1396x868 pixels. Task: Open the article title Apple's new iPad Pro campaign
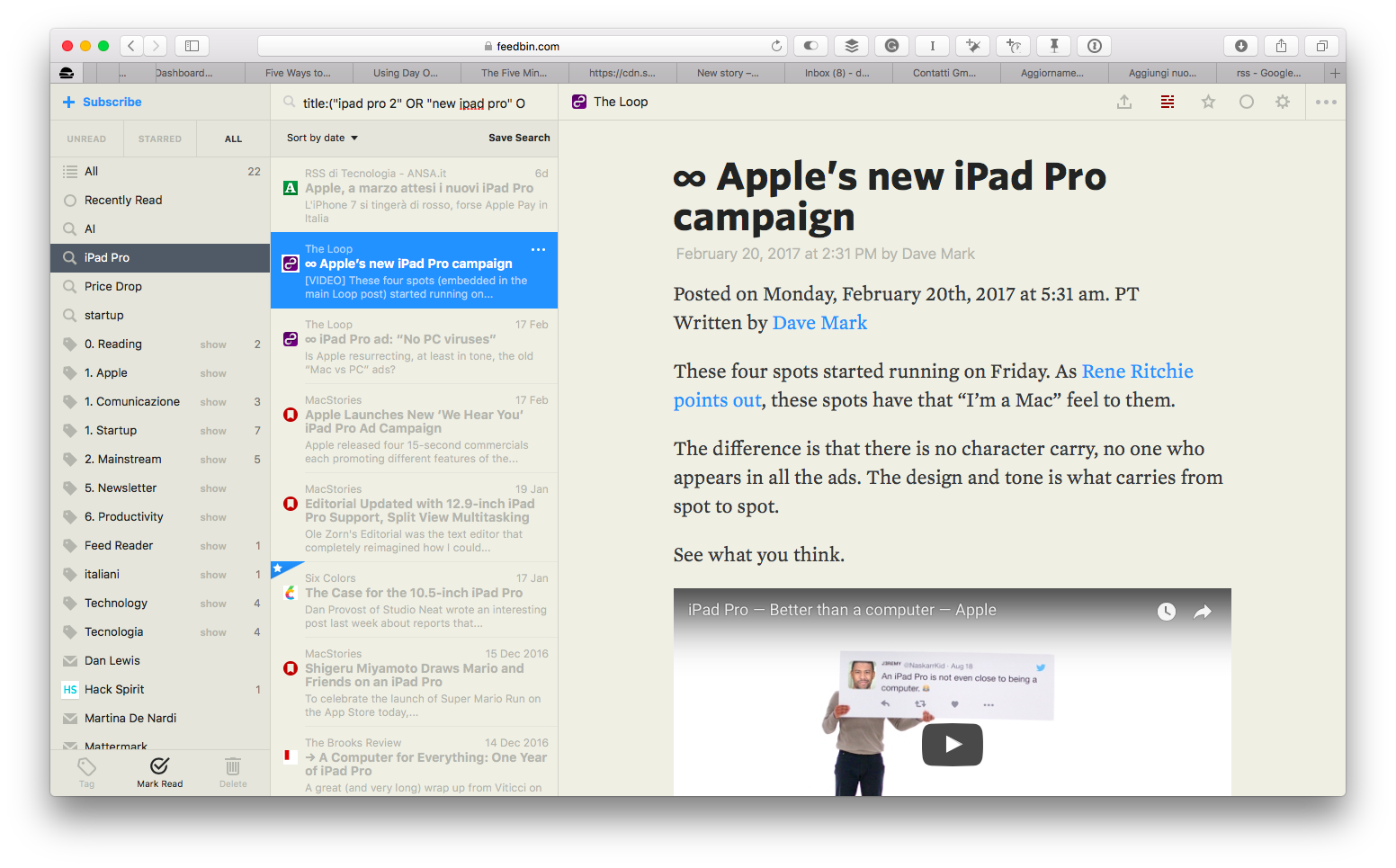point(890,196)
